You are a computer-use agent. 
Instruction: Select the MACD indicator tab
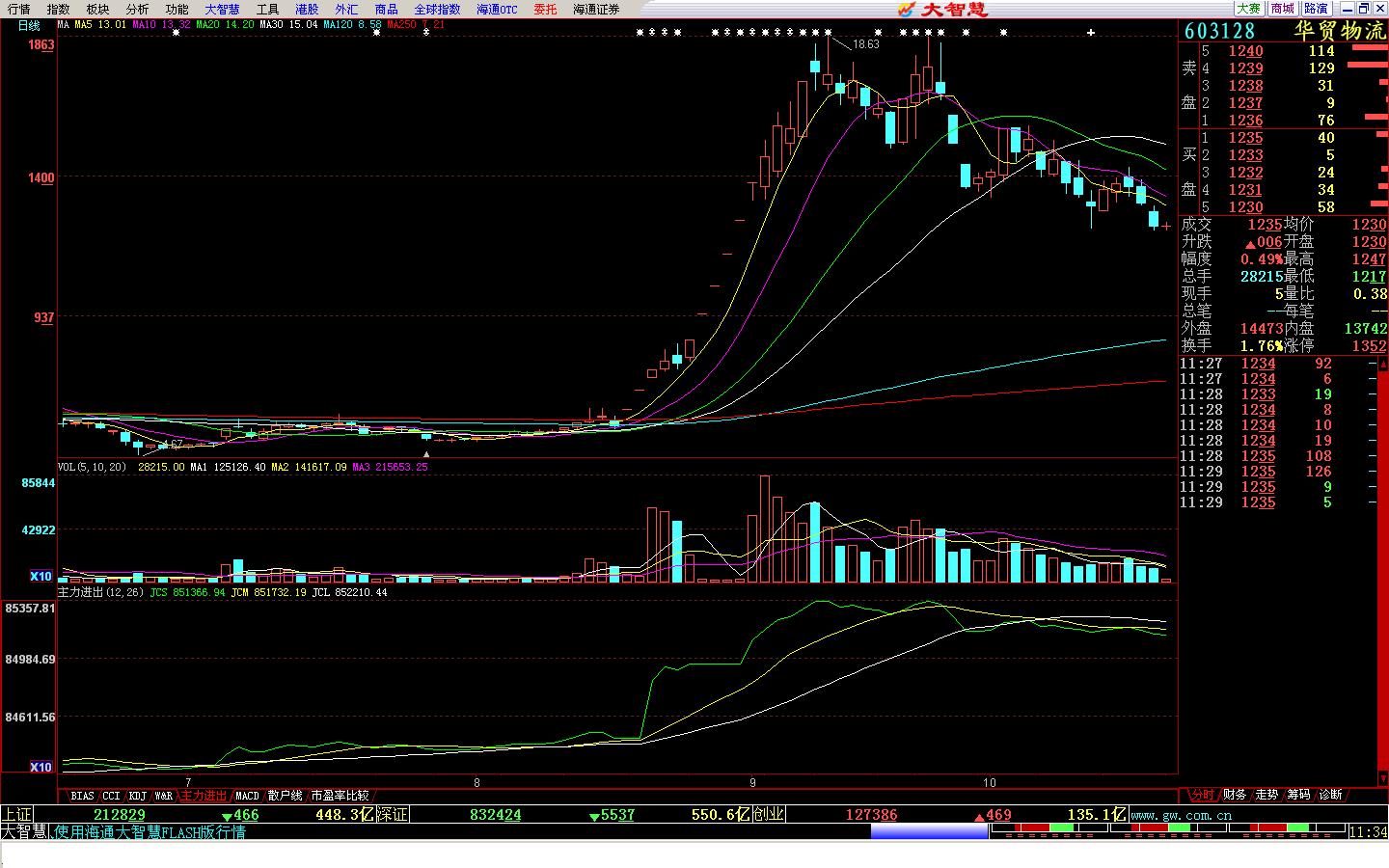247,796
